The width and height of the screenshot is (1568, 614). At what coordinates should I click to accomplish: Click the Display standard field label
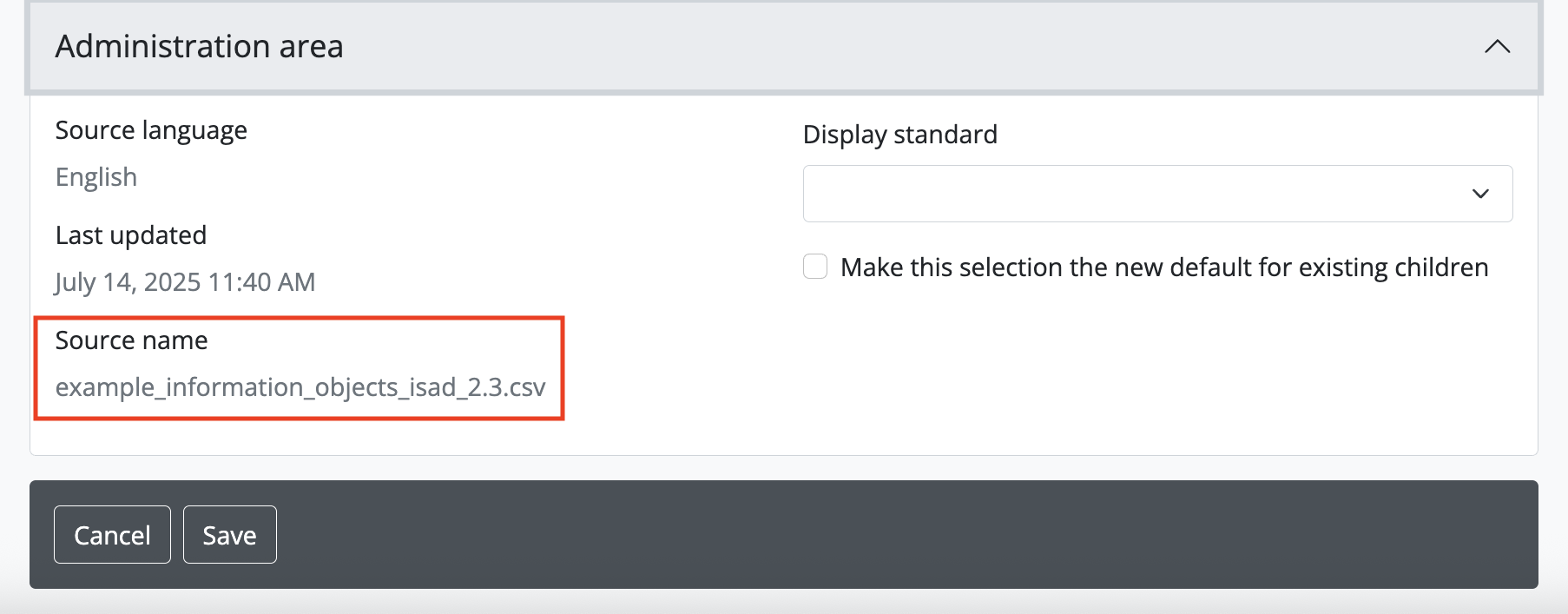pos(899,135)
